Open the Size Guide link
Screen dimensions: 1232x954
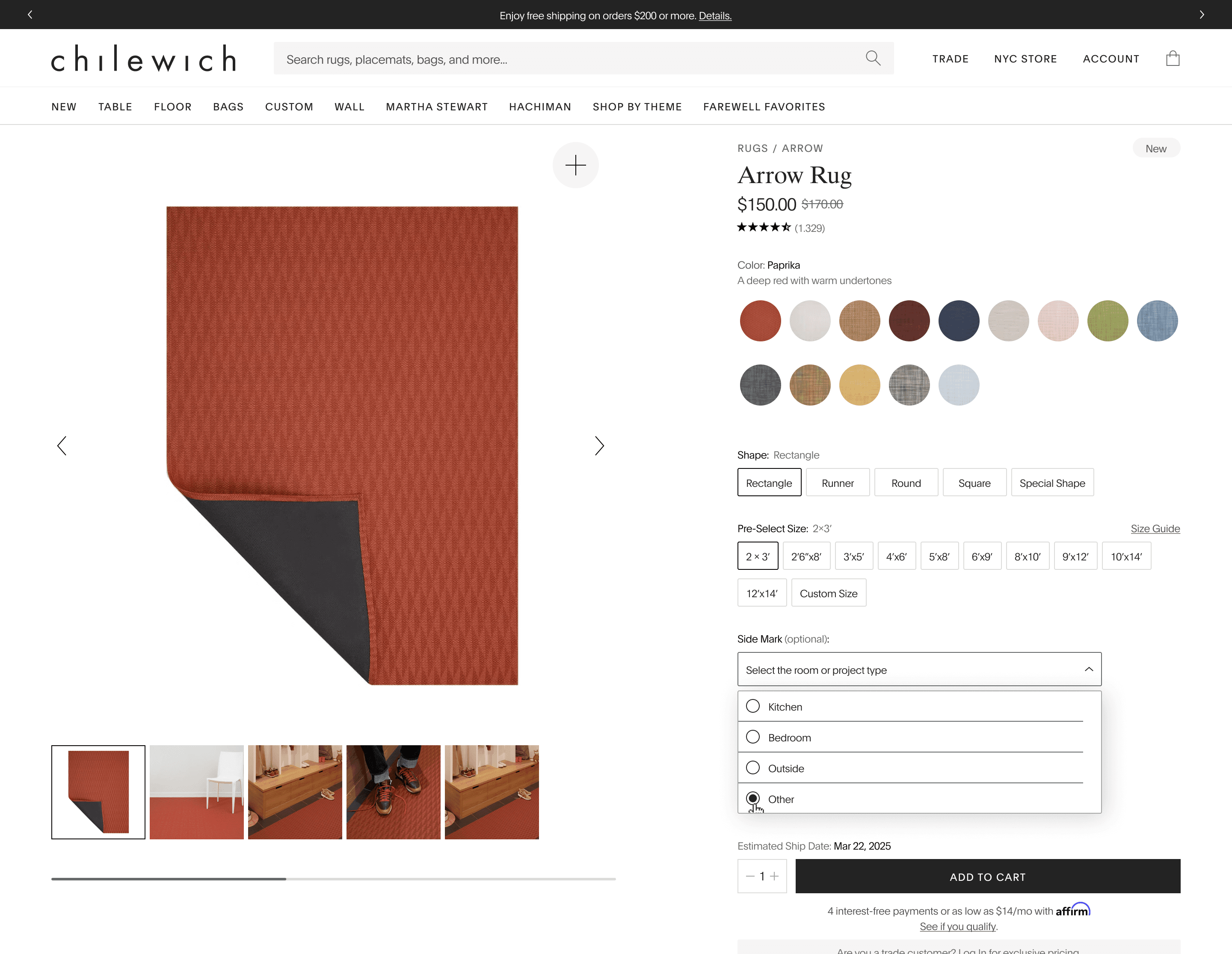coord(1155,529)
